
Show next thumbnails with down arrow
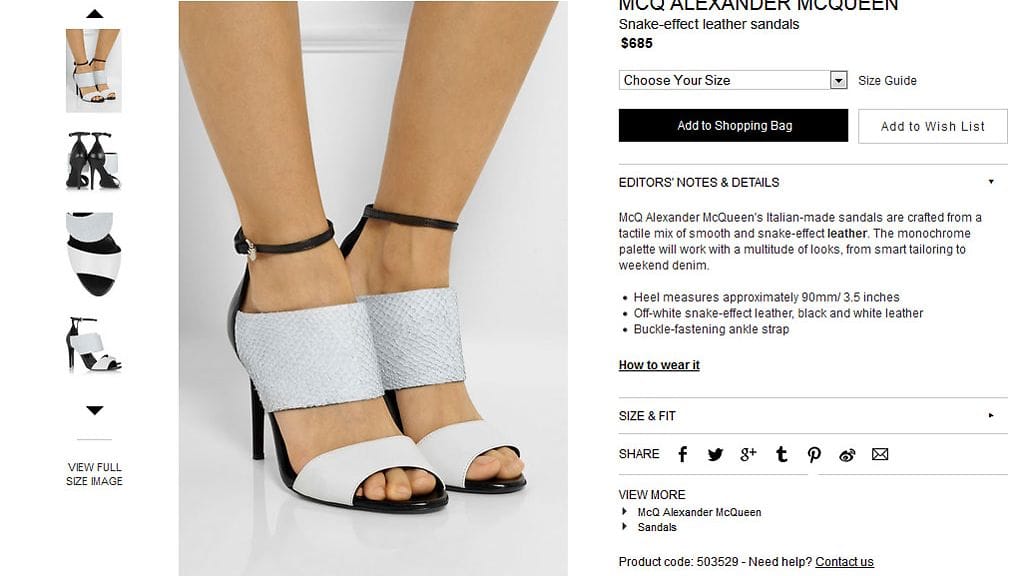point(95,410)
